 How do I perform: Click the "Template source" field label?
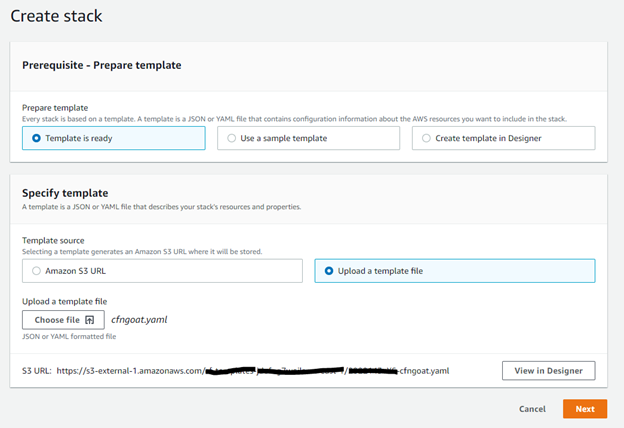pyautogui.click(x=54, y=241)
